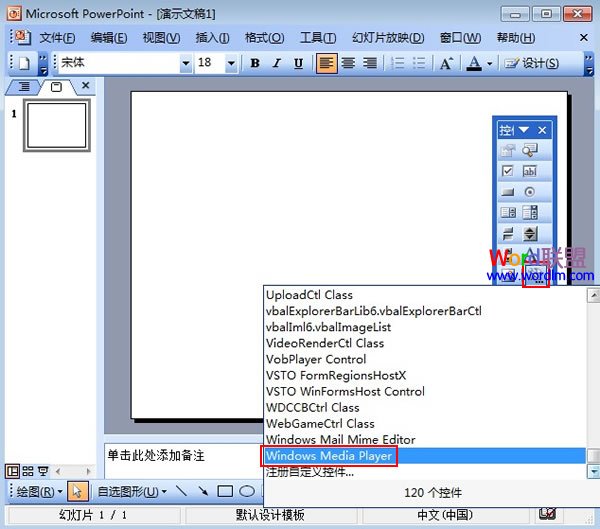Expand the formatting toolbar options chevron
The height and width of the screenshot is (529, 600).
pos(589,64)
